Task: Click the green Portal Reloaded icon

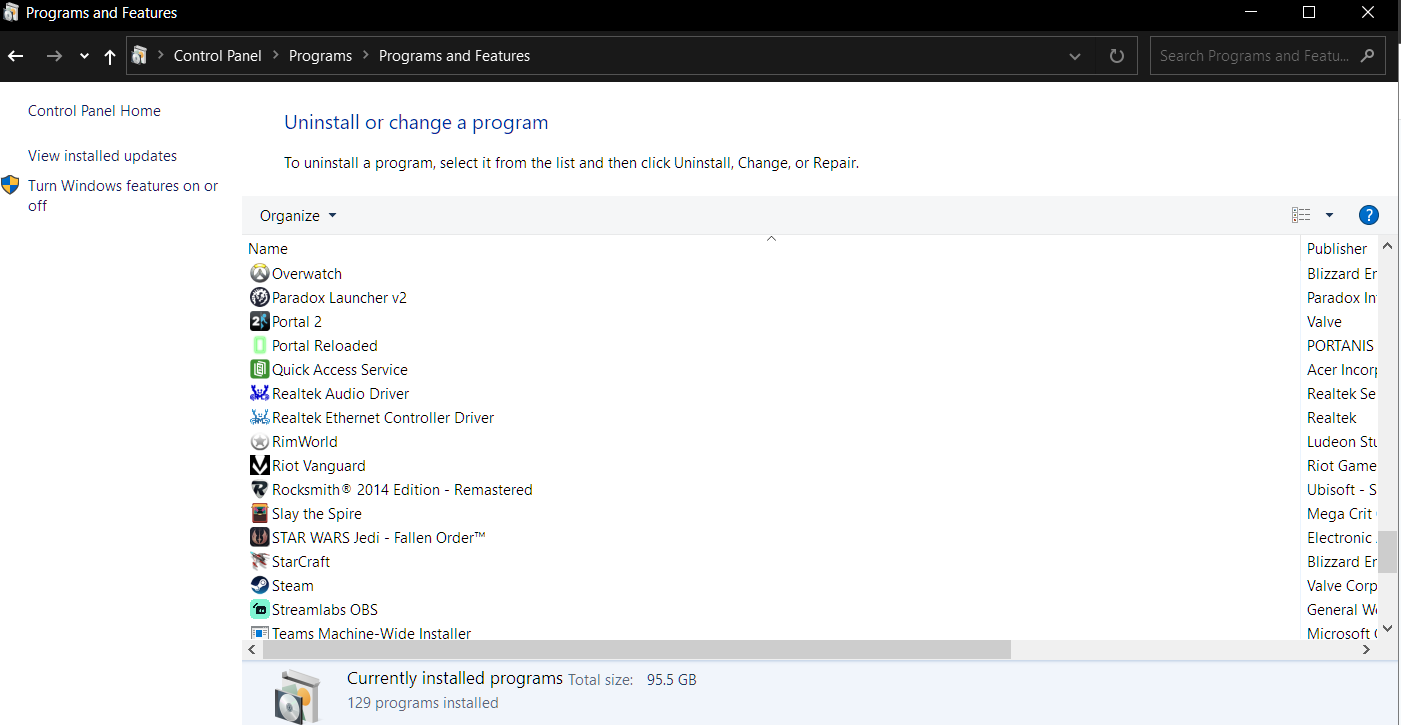Action: (259, 345)
